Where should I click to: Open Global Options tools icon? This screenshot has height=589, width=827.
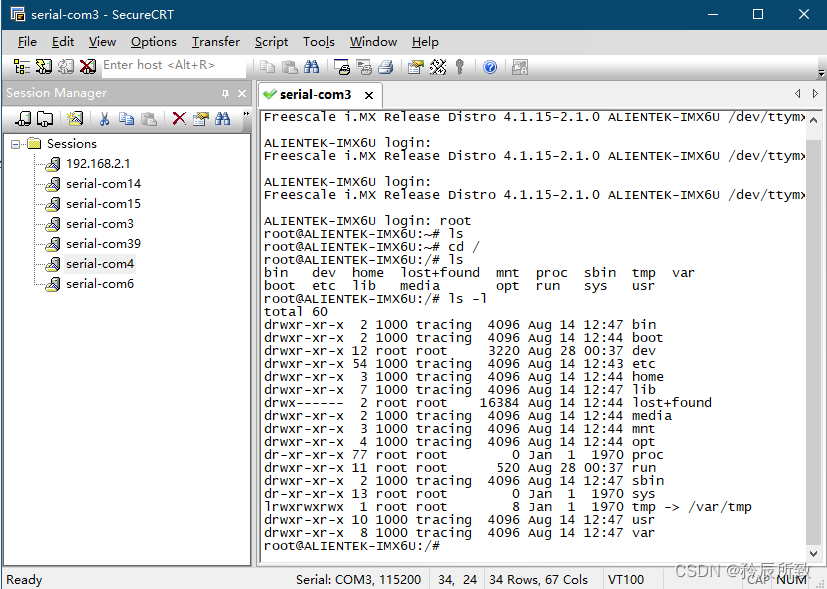[x=438, y=67]
